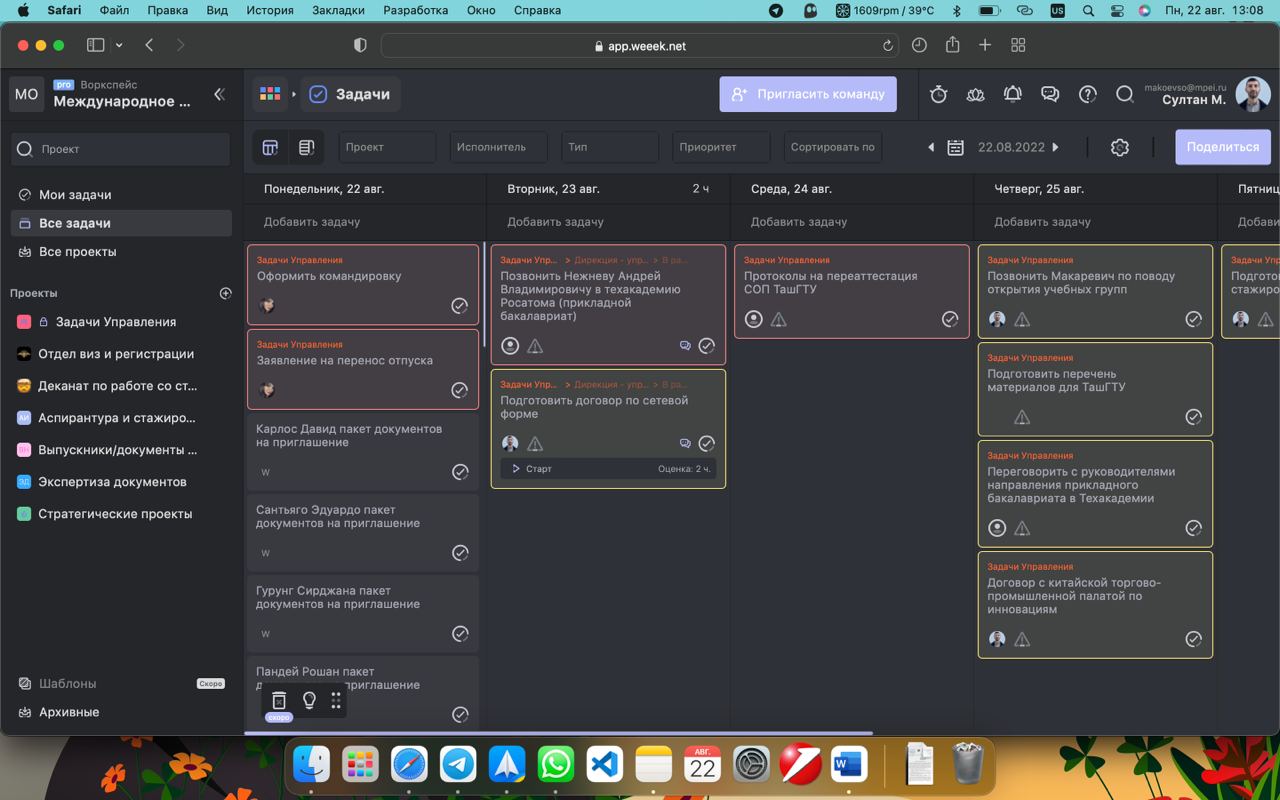Click the Проект search field in sidebar
Viewport: 1280px width, 800px height.
(x=120, y=149)
